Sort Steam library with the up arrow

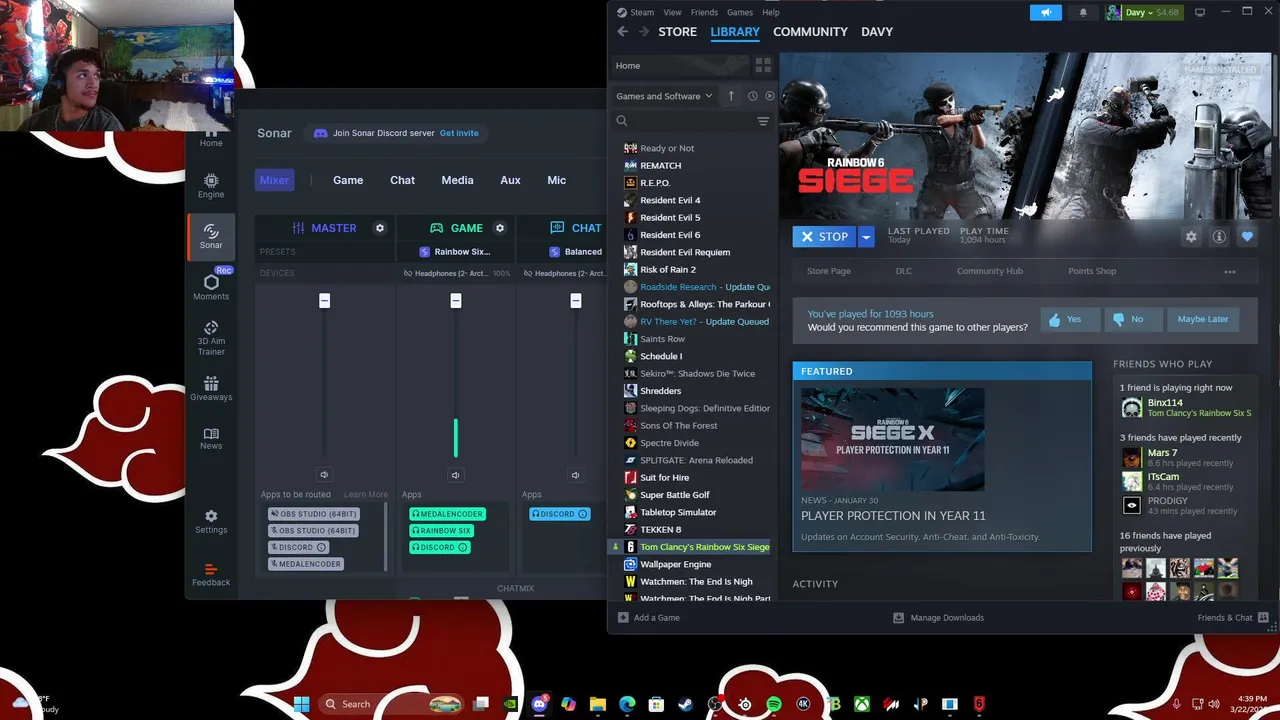[x=731, y=96]
